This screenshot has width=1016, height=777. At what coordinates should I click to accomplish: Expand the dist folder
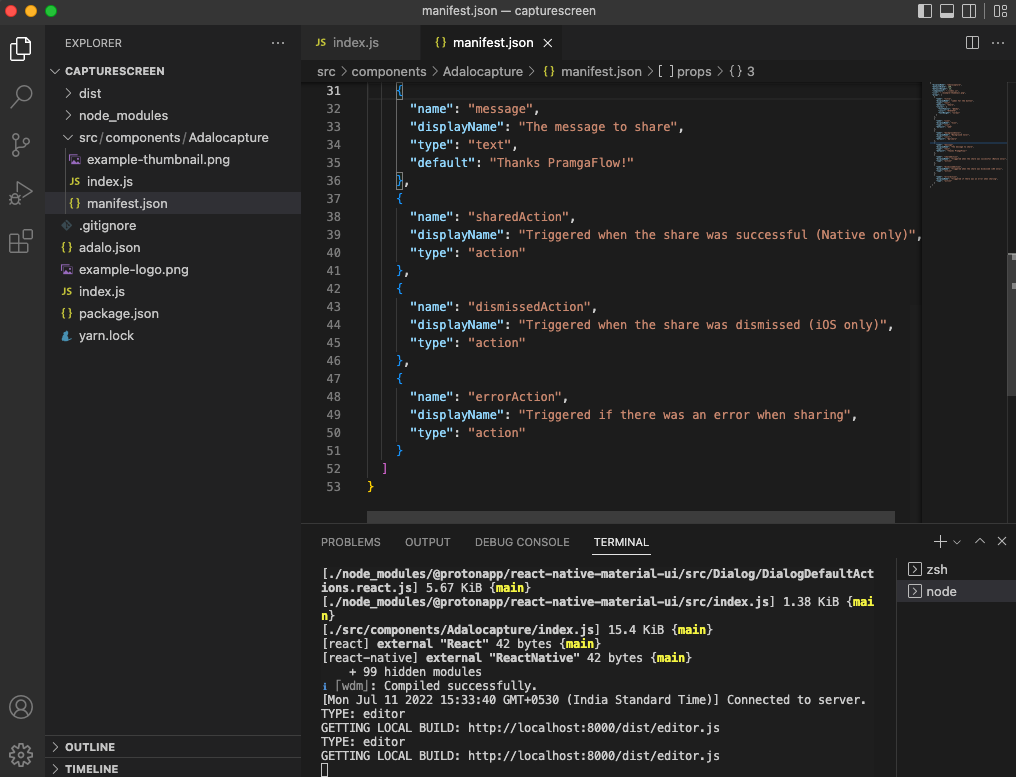[90, 93]
